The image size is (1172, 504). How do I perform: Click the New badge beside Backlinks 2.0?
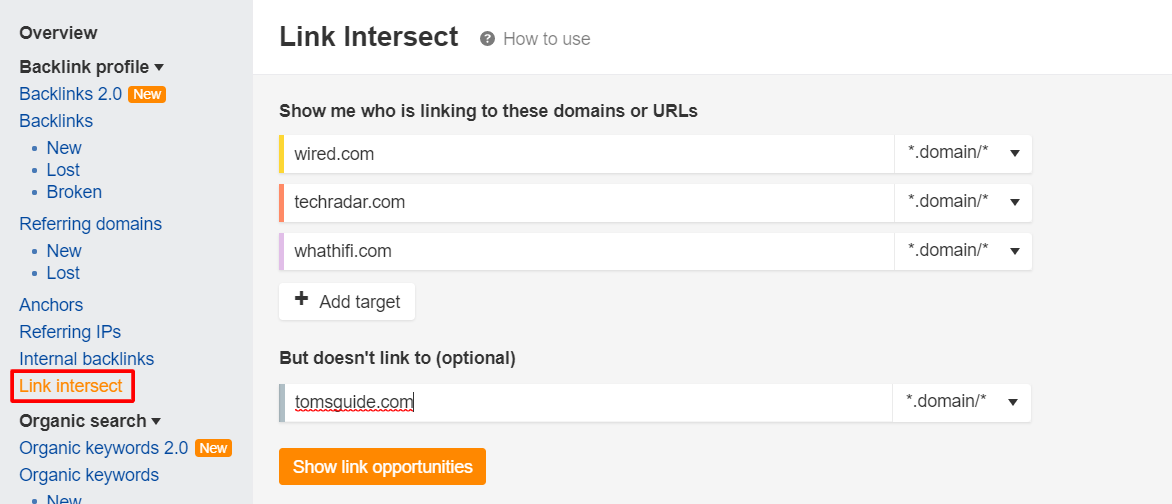(x=147, y=95)
